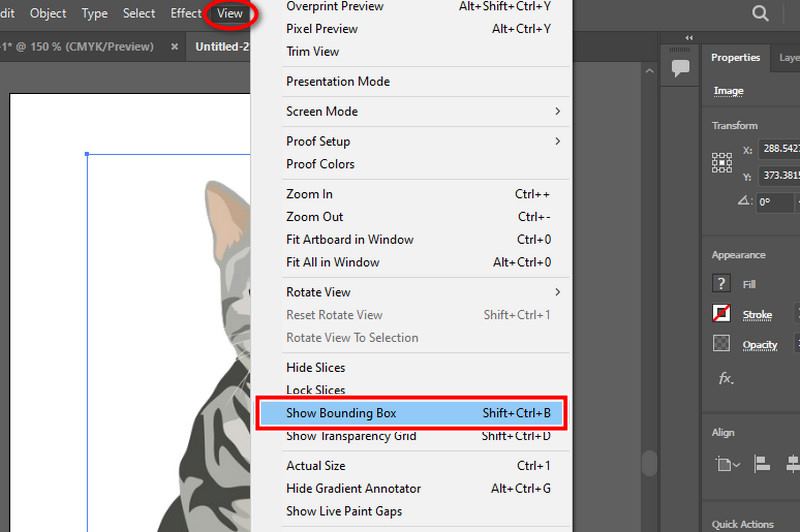Toggle Proof Colors menu item
The width and height of the screenshot is (800, 532).
pos(418,164)
